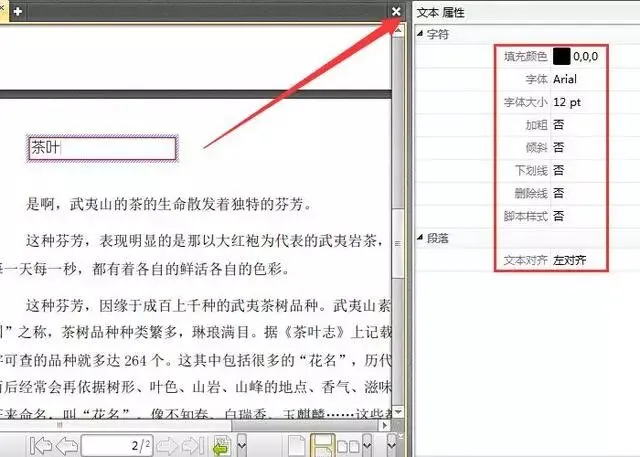Click the 文本 属性 panel title
The image size is (640, 457).
440,12
